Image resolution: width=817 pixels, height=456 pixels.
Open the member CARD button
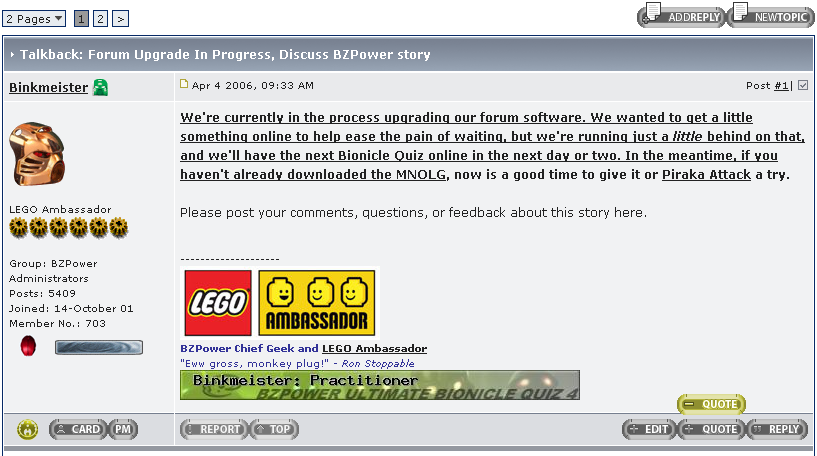coord(78,429)
